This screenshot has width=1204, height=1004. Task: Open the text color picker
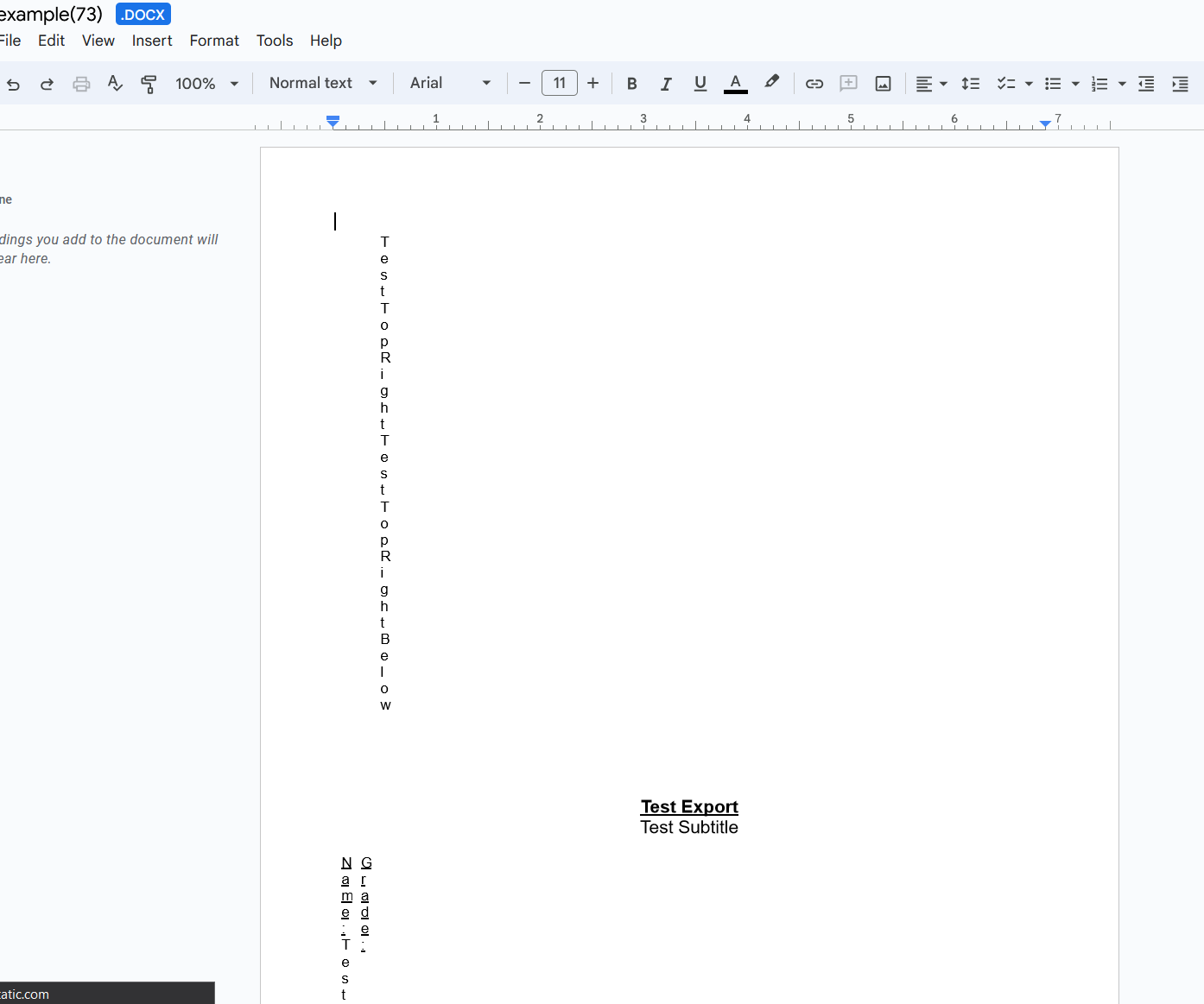735,84
